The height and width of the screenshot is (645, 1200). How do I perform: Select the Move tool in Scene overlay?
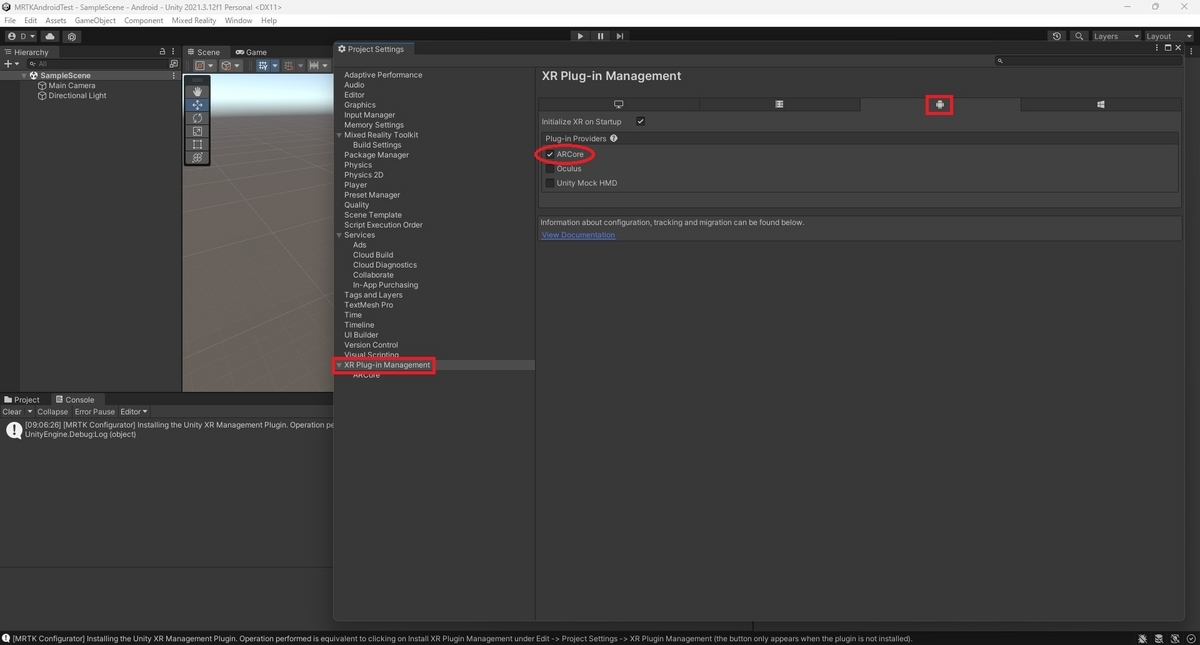pos(197,105)
